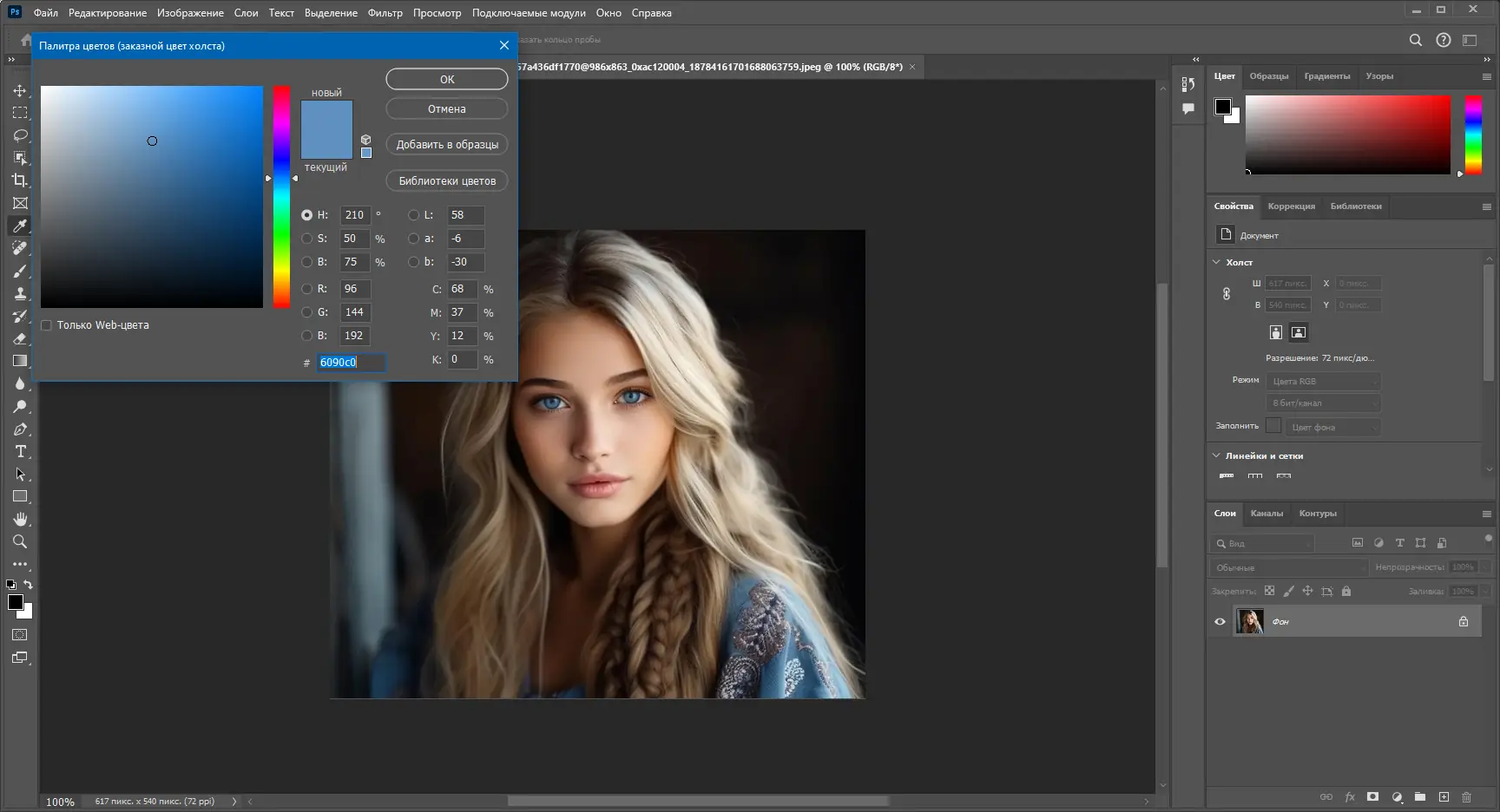Select the Pen tool
Viewport: 1500px width, 812px height.
coord(19,429)
